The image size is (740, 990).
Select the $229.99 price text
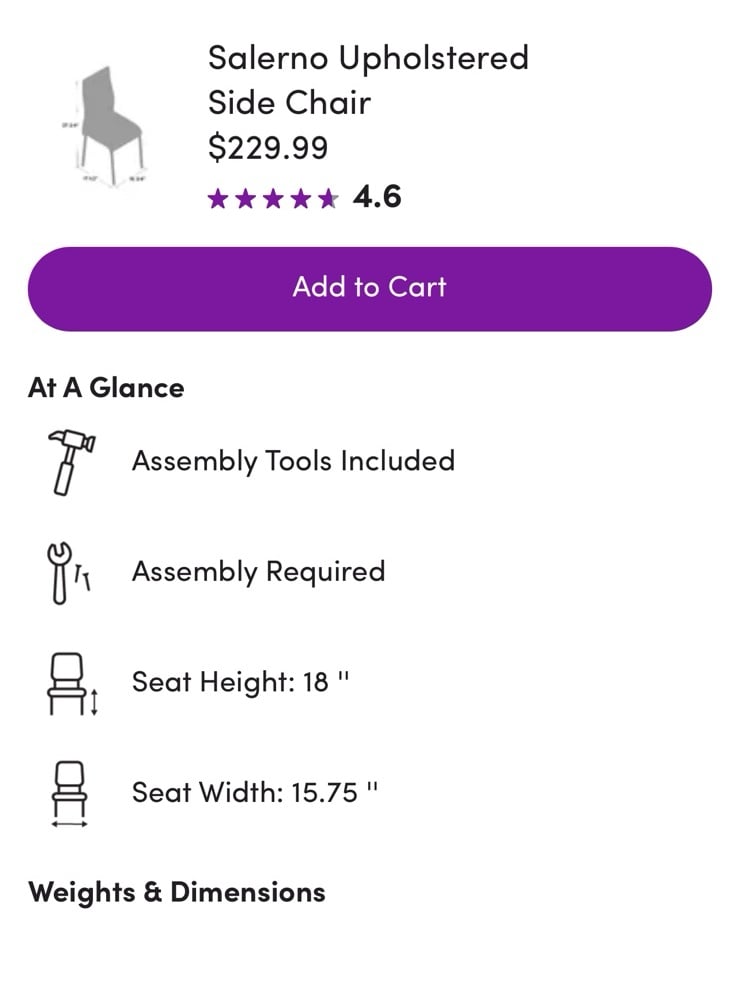(x=268, y=148)
